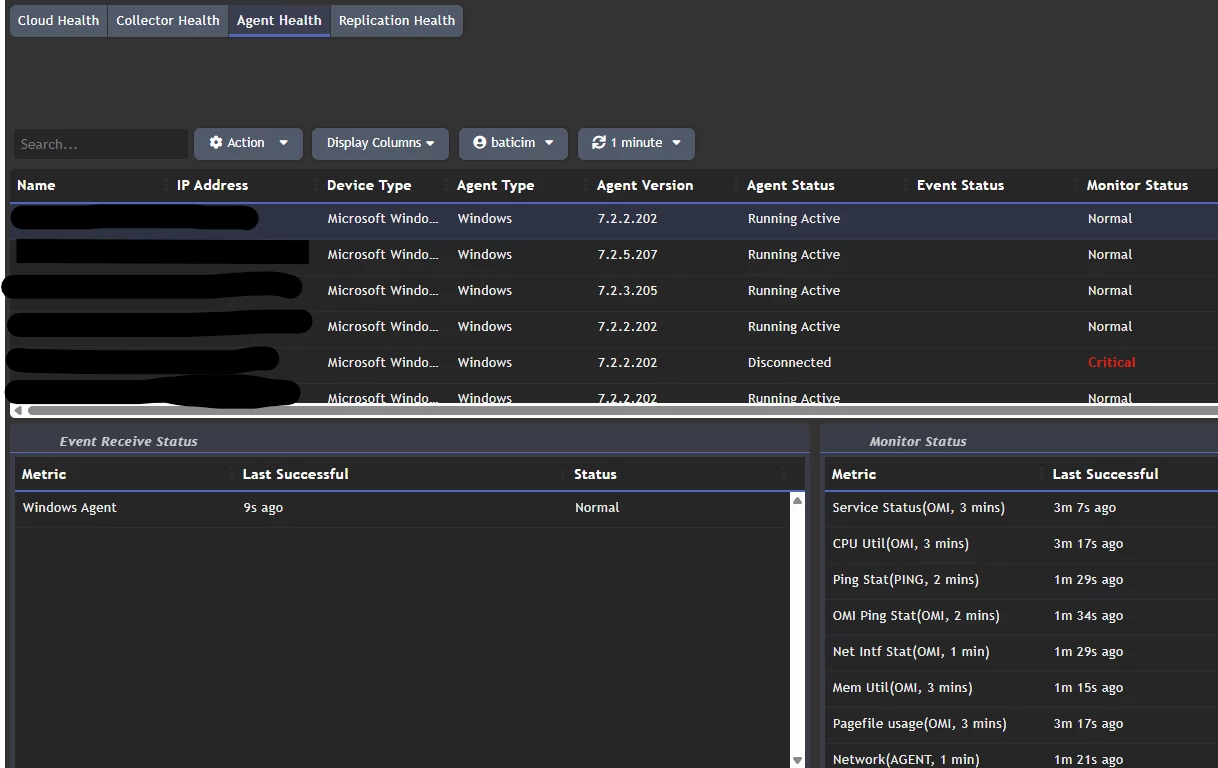Switch to the Cloud Health tab

tap(58, 21)
